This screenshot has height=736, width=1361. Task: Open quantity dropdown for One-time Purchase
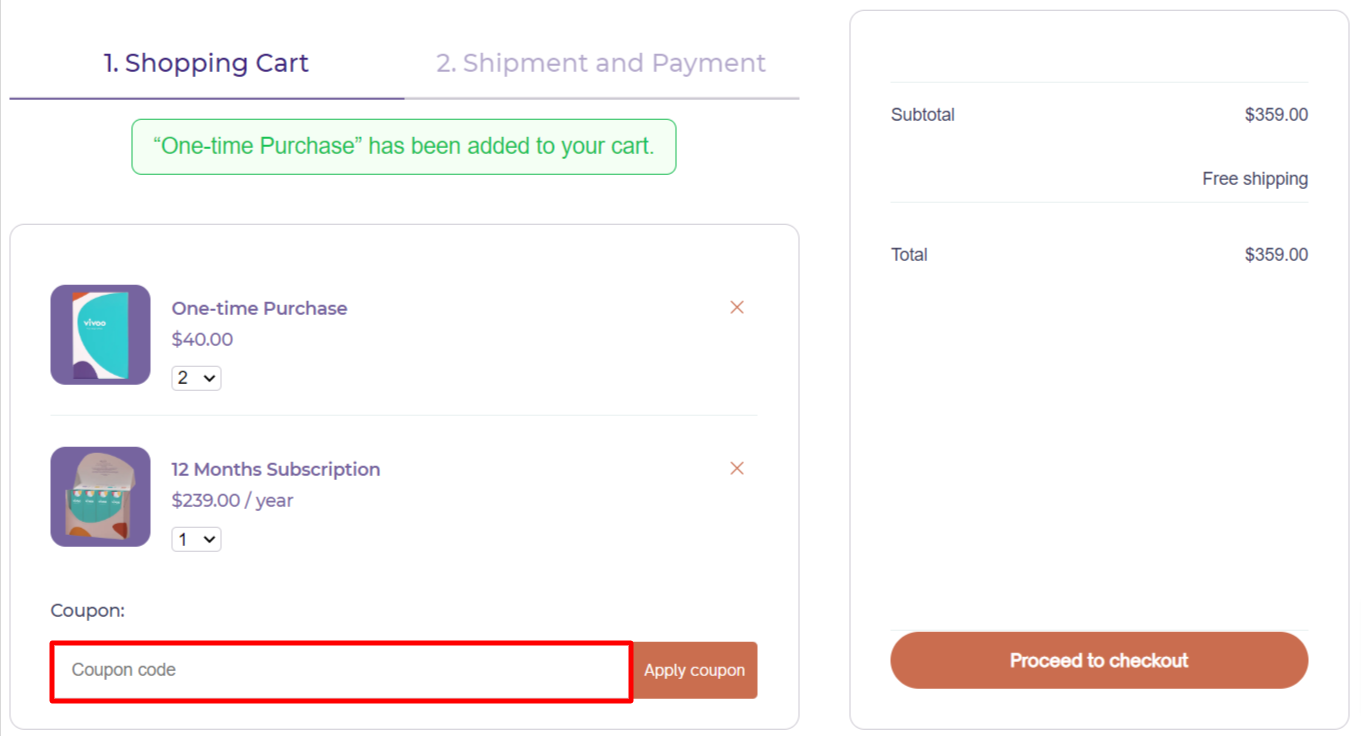pyautogui.click(x=197, y=378)
